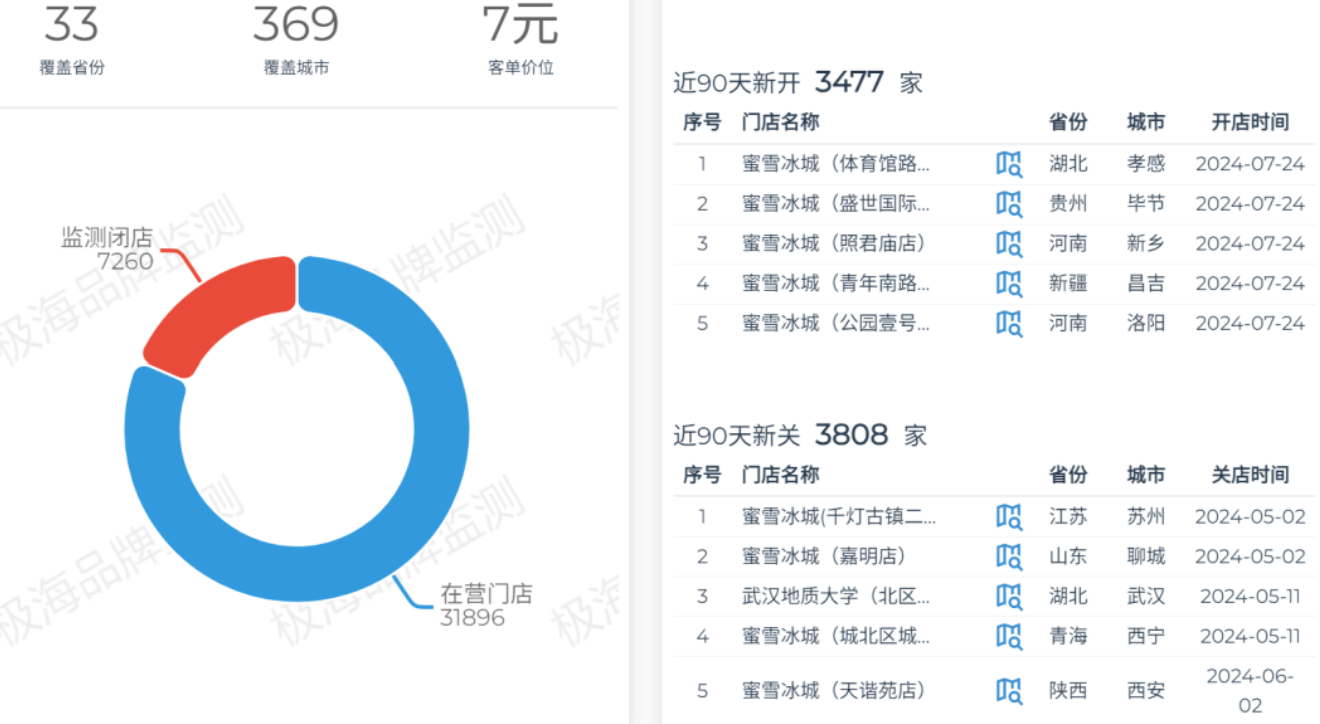Click 关店时间 column header
Viewport: 1320px width, 724px height.
tap(1250, 475)
